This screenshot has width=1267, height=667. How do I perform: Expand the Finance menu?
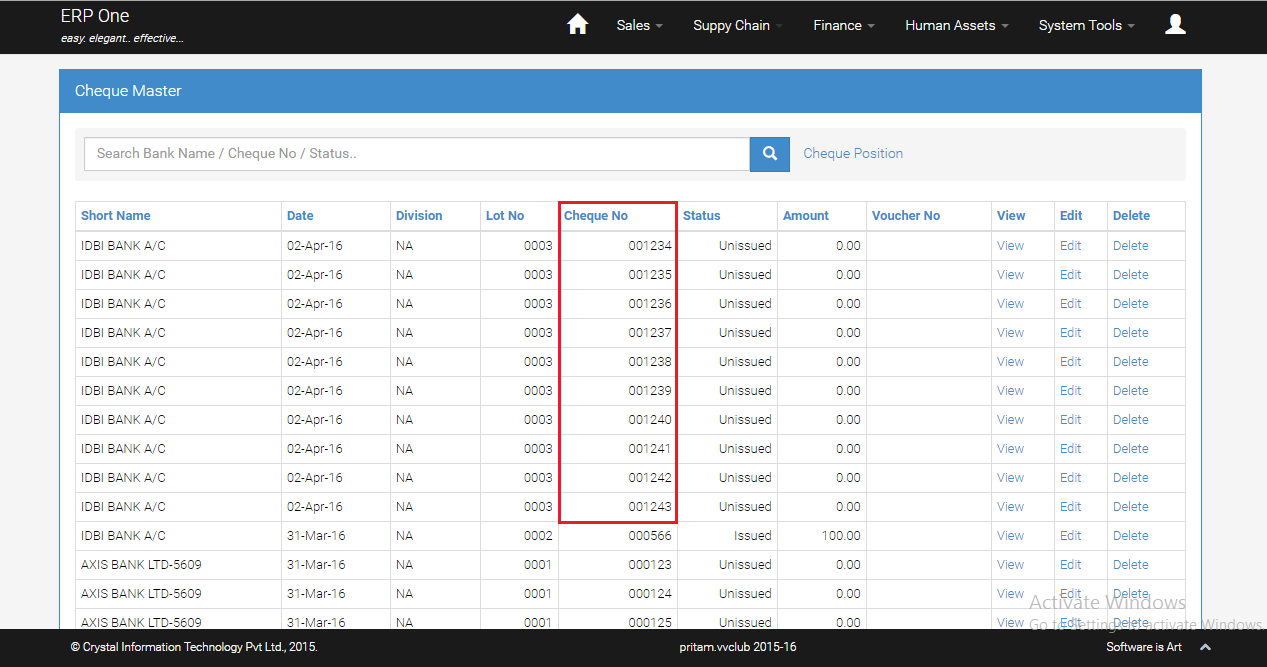pos(843,26)
